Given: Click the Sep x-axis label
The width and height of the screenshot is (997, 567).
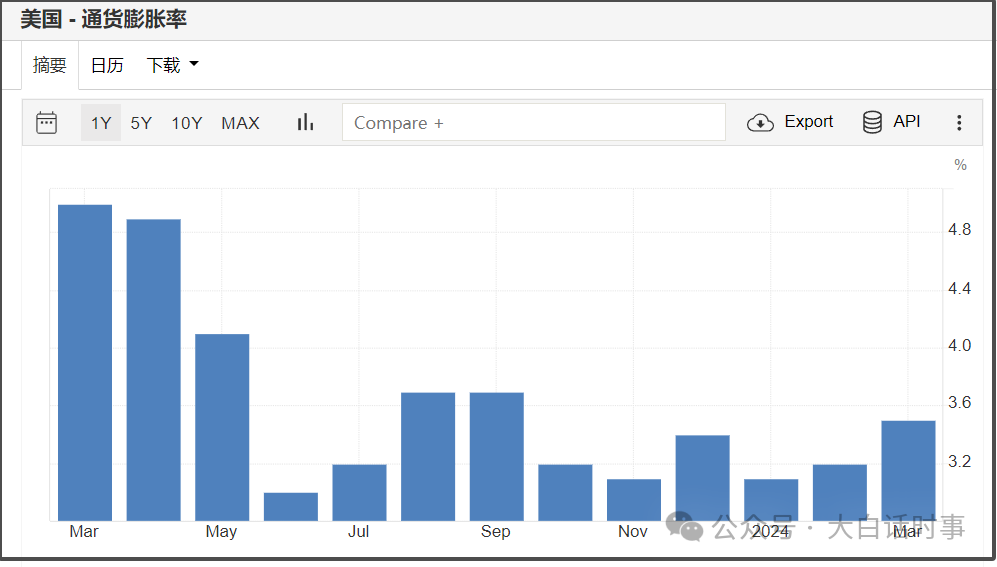Looking at the screenshot, I should [496, 531].
